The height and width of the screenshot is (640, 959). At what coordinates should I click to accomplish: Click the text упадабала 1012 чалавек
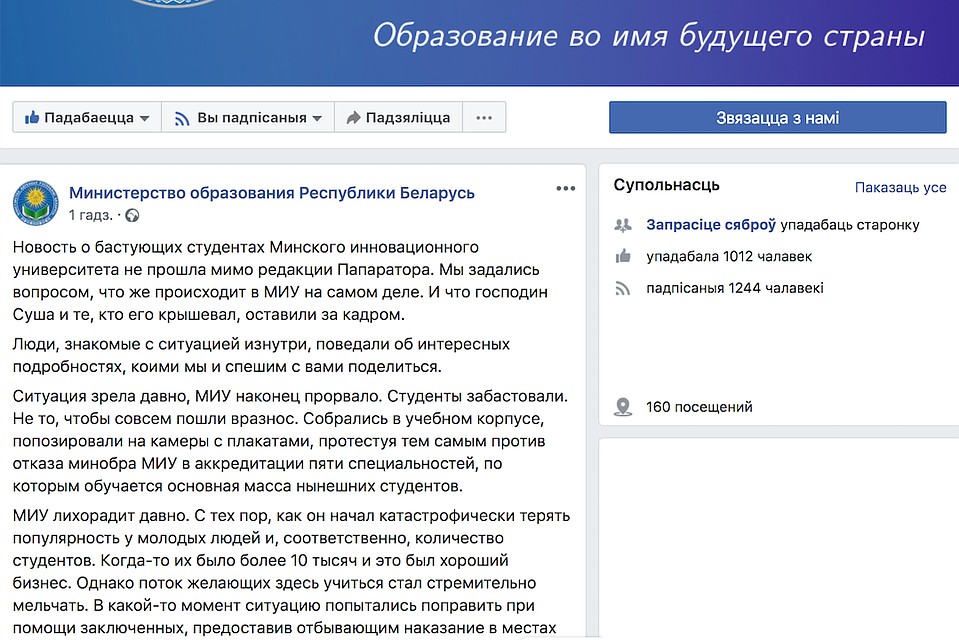coord(729,256)
